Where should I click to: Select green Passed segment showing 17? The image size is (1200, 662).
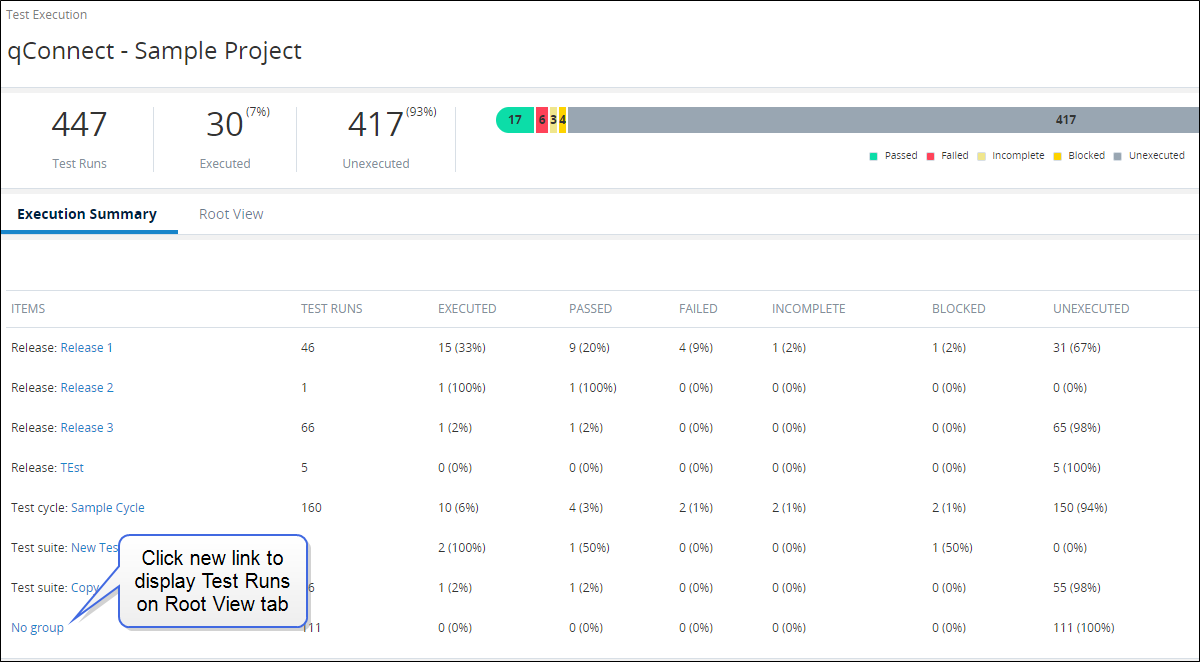[x=515, y=120]
